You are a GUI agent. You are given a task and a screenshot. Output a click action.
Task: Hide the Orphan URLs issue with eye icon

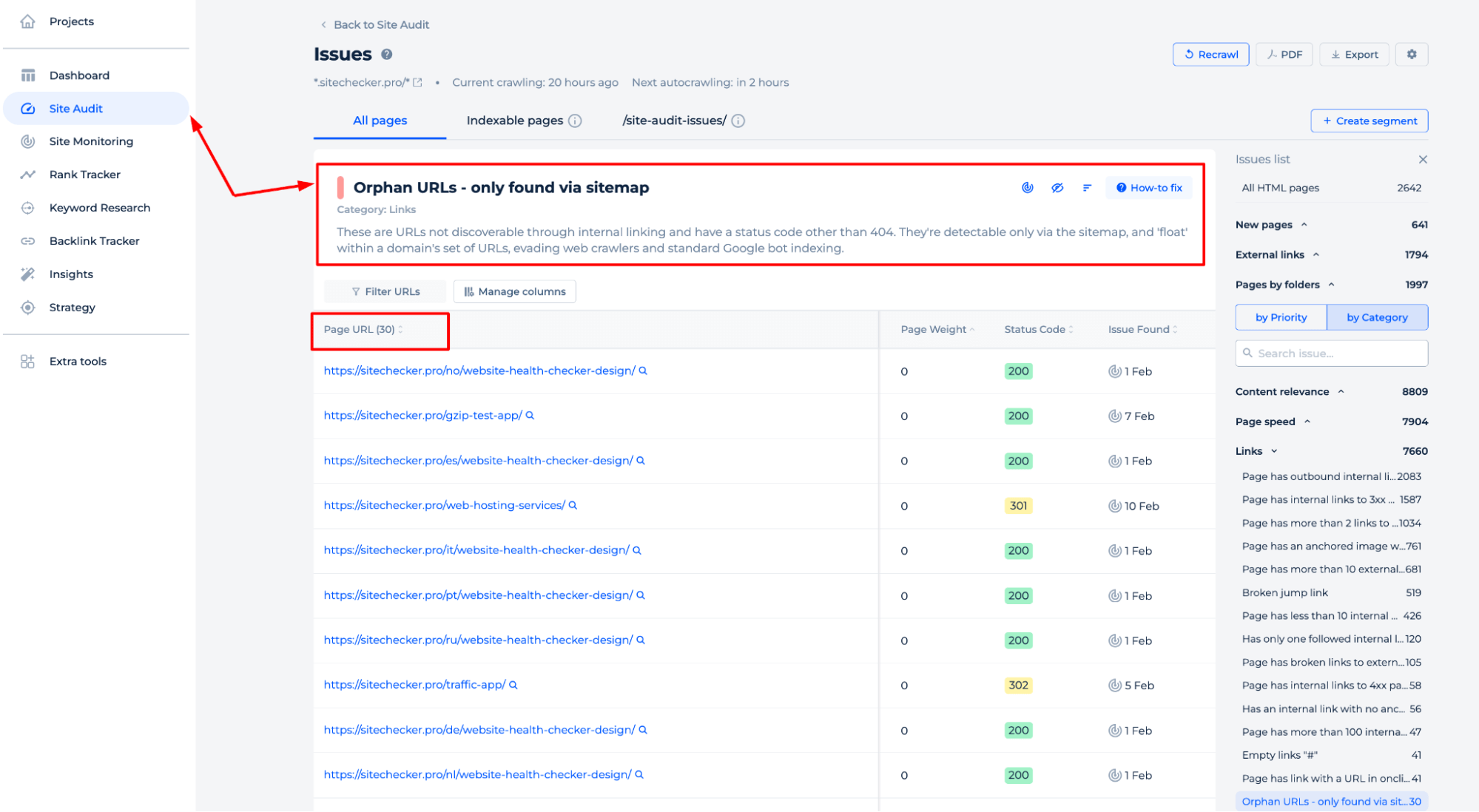click(x=1057, y=188)
